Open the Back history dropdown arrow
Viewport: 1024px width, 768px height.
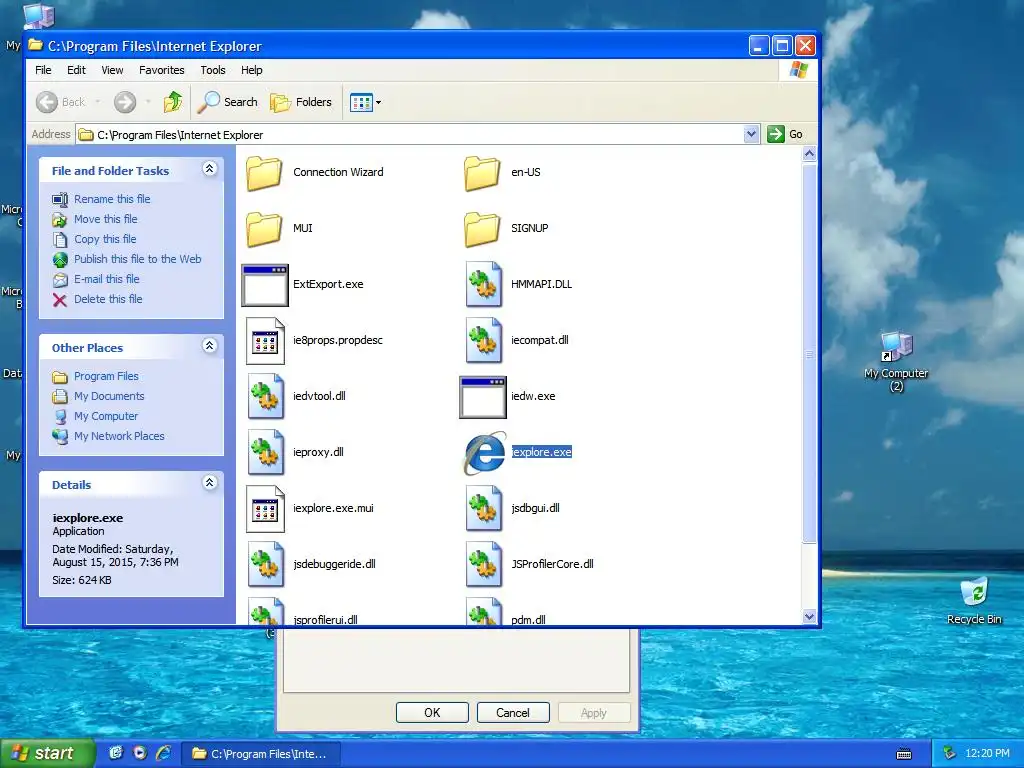coord(97,102)
